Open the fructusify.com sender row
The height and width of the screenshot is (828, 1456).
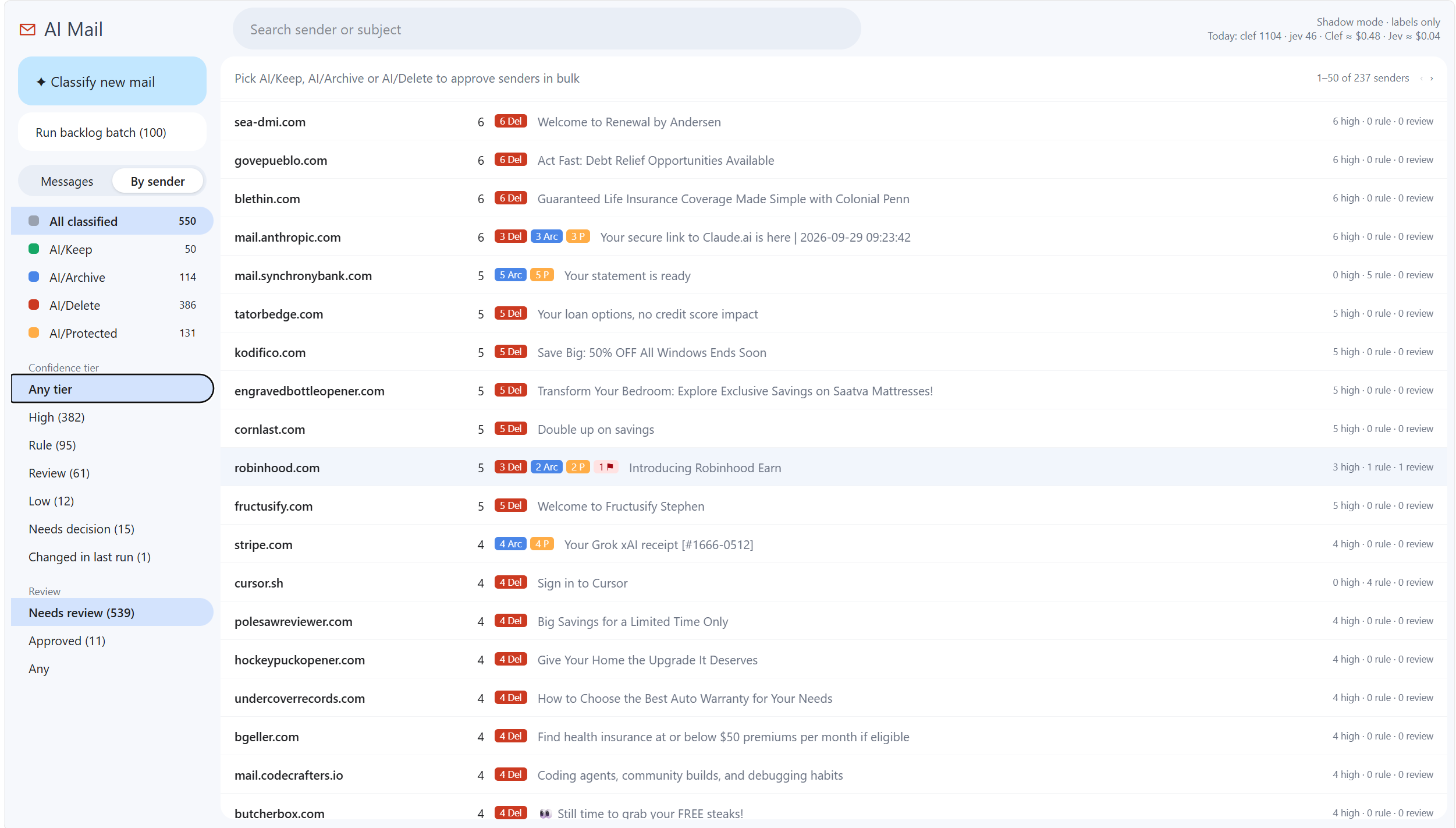pos(833,505)
